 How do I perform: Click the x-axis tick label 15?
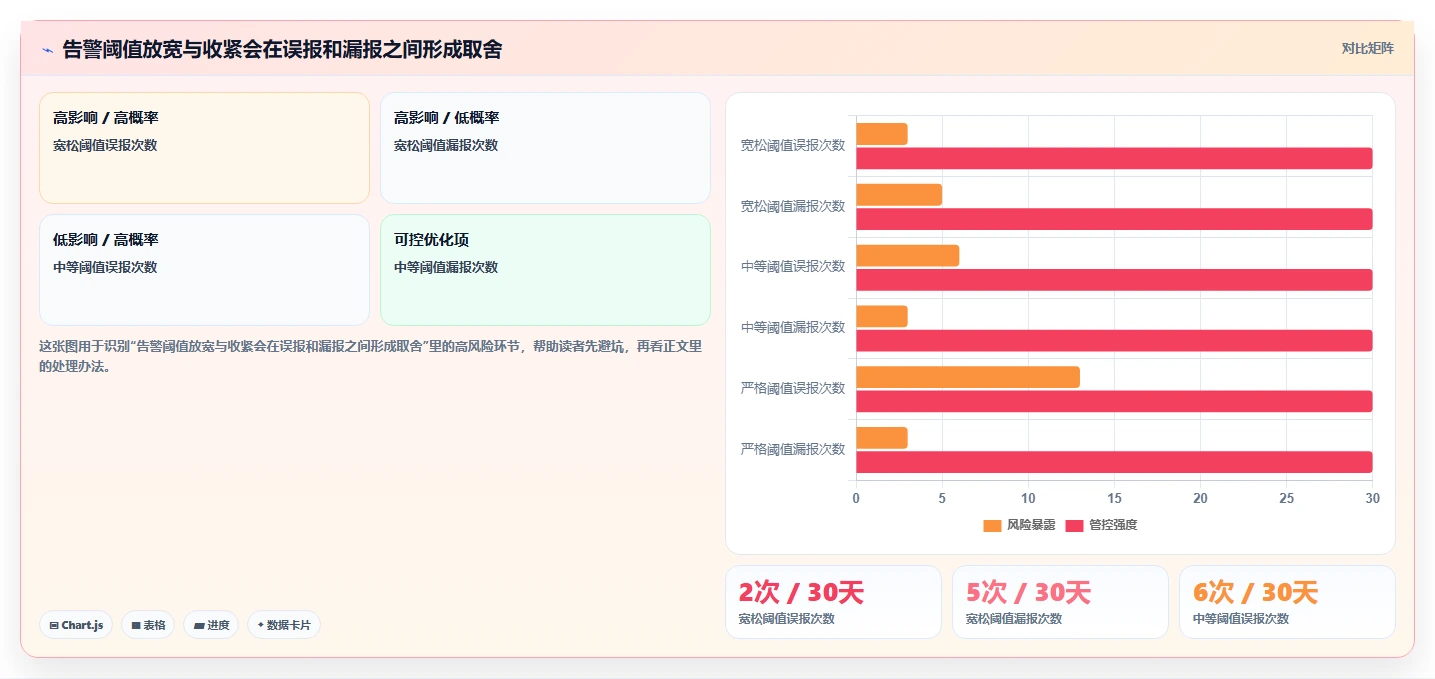coord(1114,498)
